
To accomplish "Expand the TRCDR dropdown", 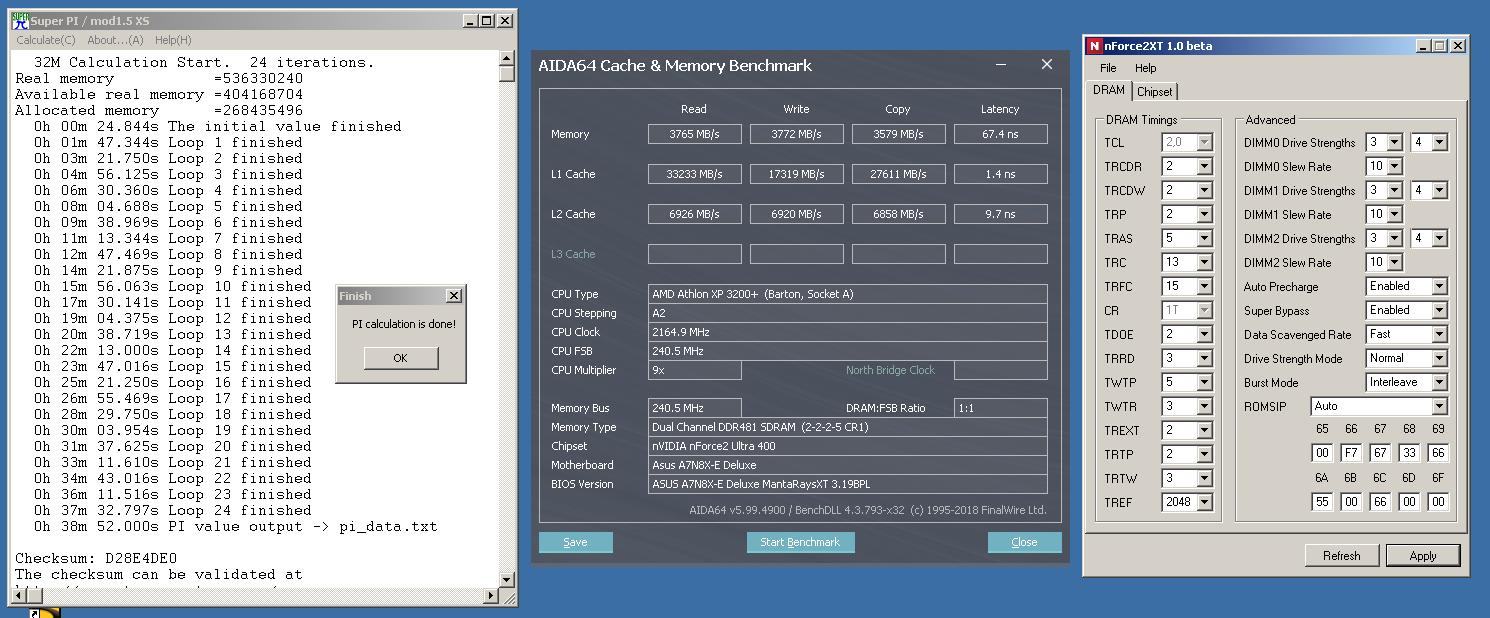I will coord(1204,167).
